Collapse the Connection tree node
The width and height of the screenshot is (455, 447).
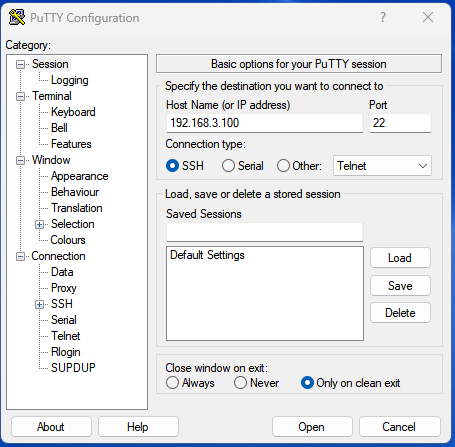[21, 257]
